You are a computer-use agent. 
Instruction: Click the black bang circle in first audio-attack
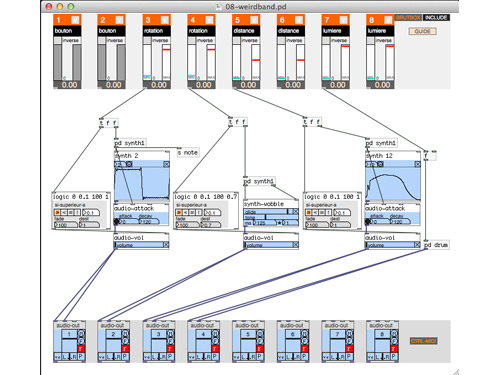(117, 221)
